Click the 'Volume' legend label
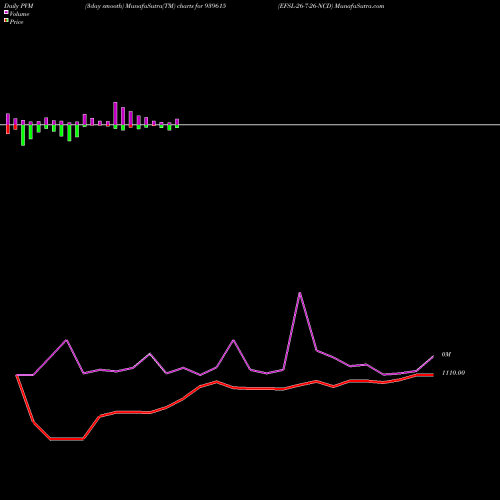Viewport: 500px width, 500px height. [19, 14]
